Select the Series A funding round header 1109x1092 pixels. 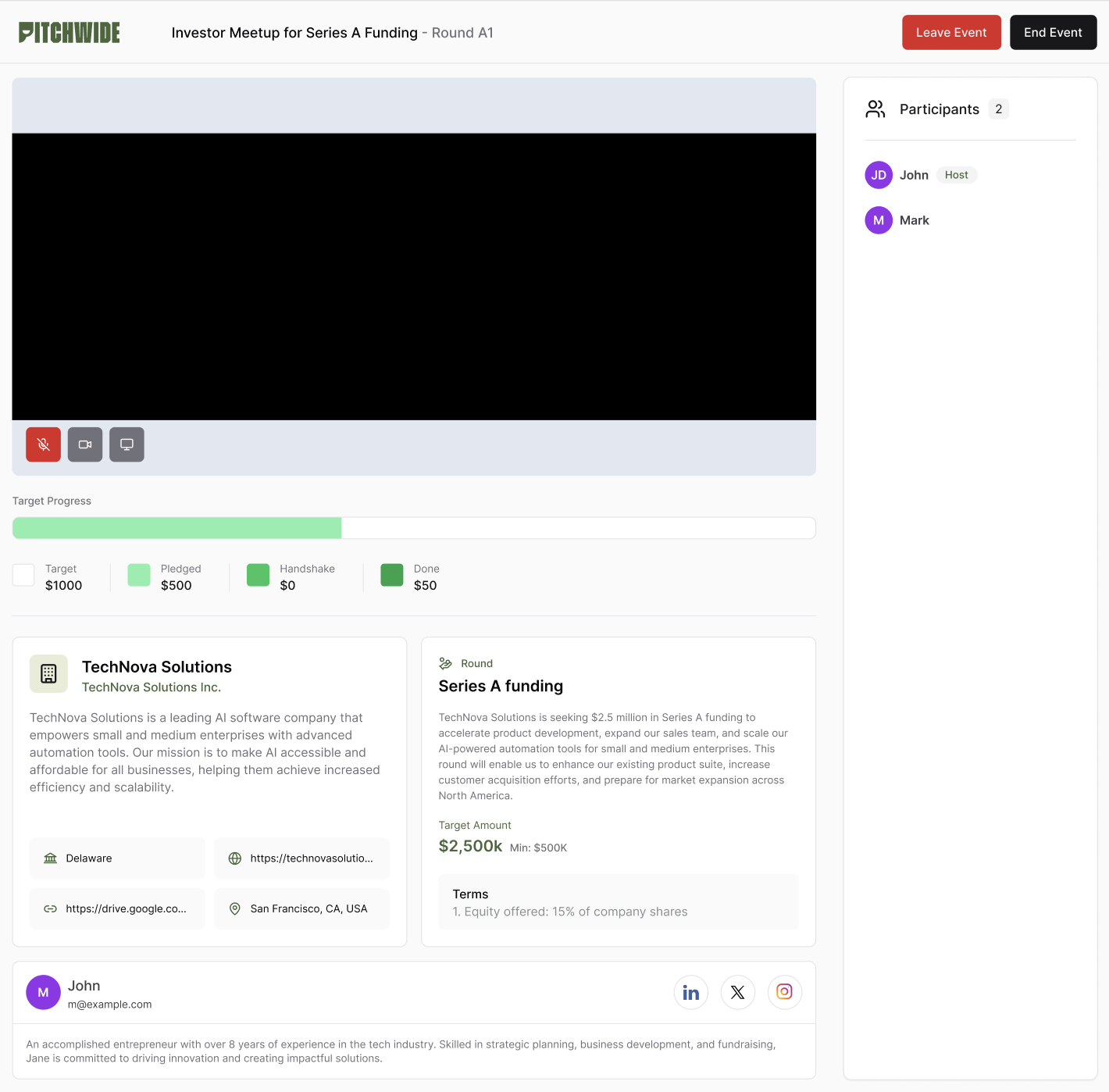501,686
